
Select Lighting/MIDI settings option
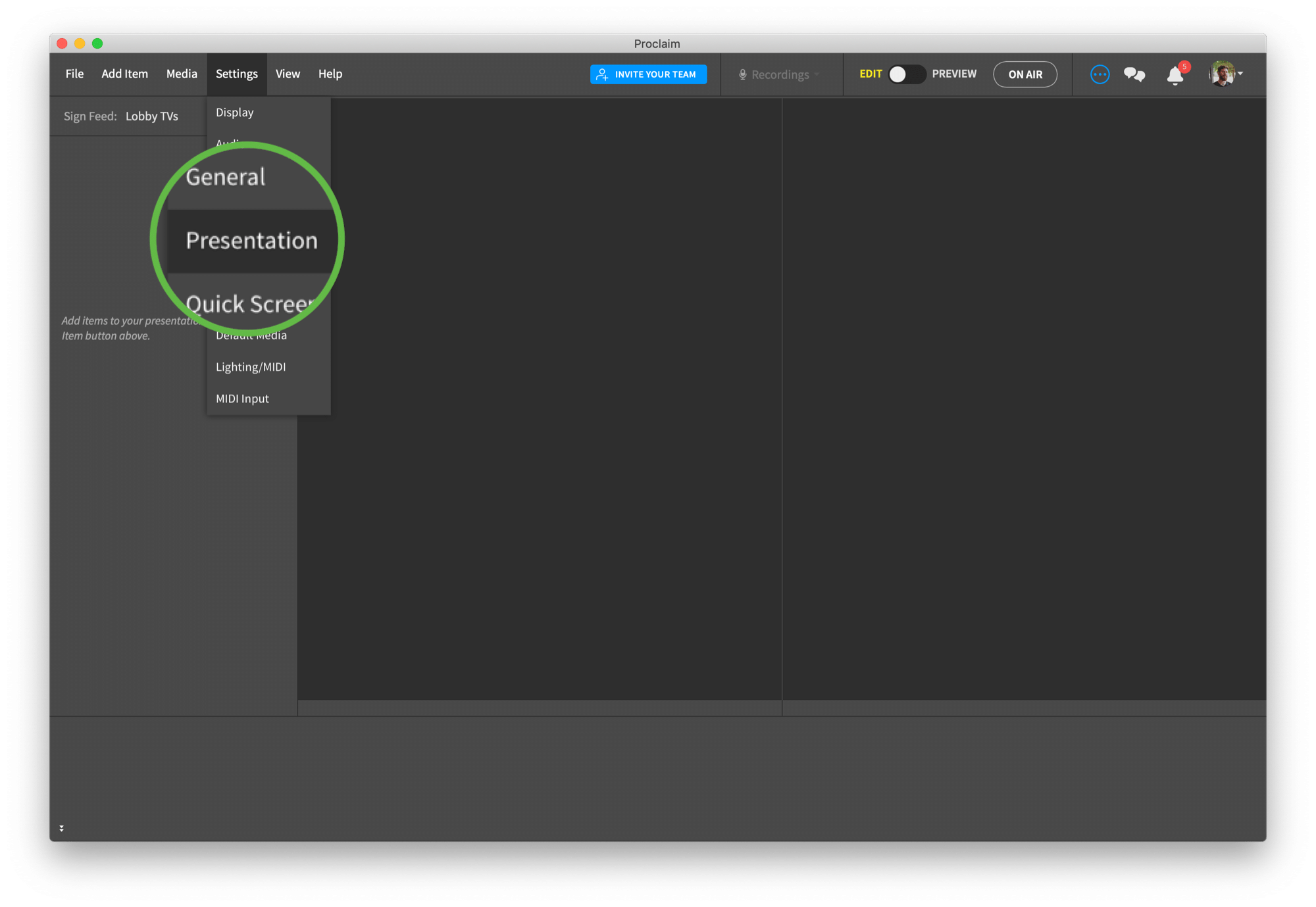point(268,367)
